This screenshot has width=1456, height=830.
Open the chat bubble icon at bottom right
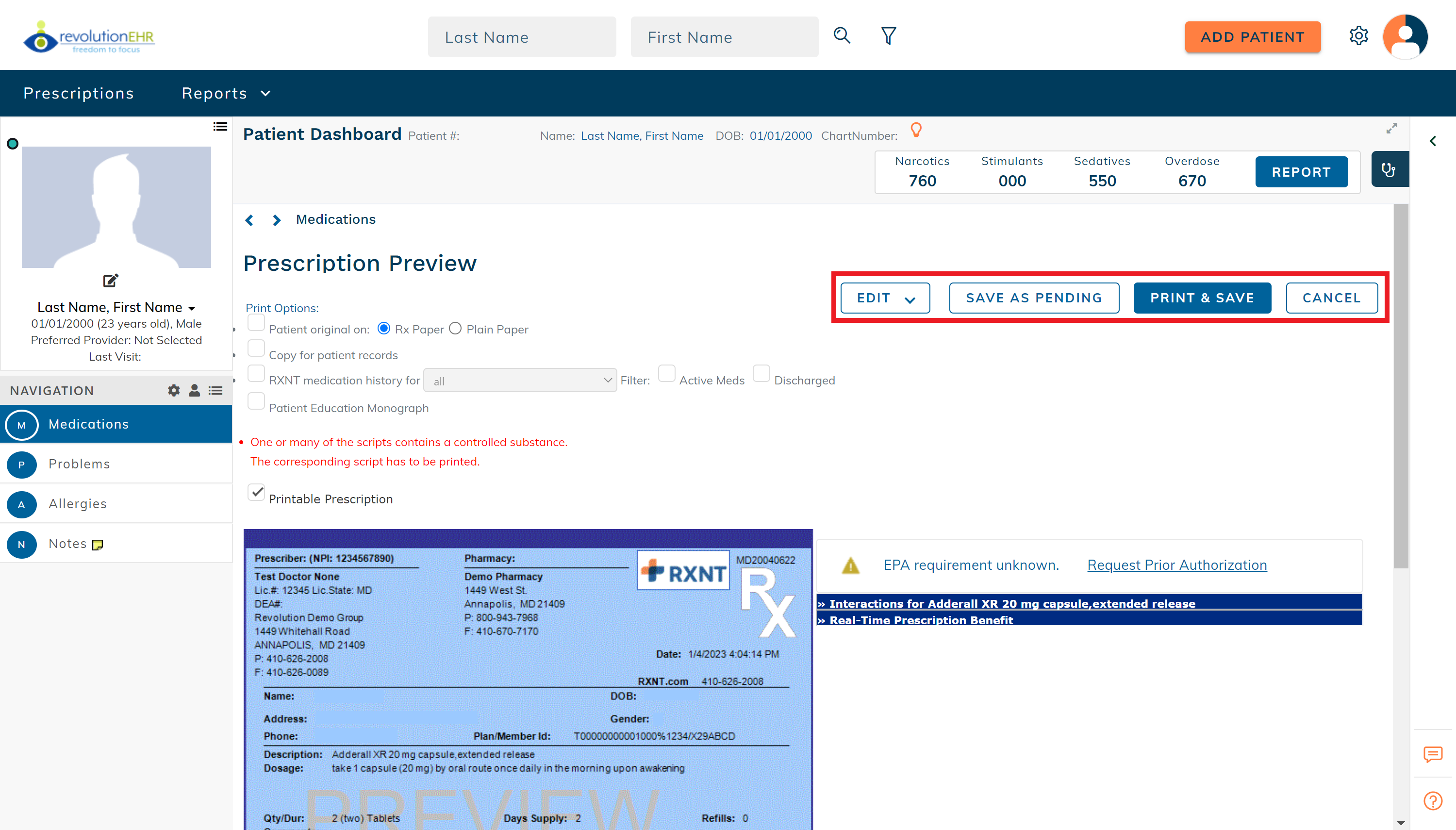click(1433, 755)
